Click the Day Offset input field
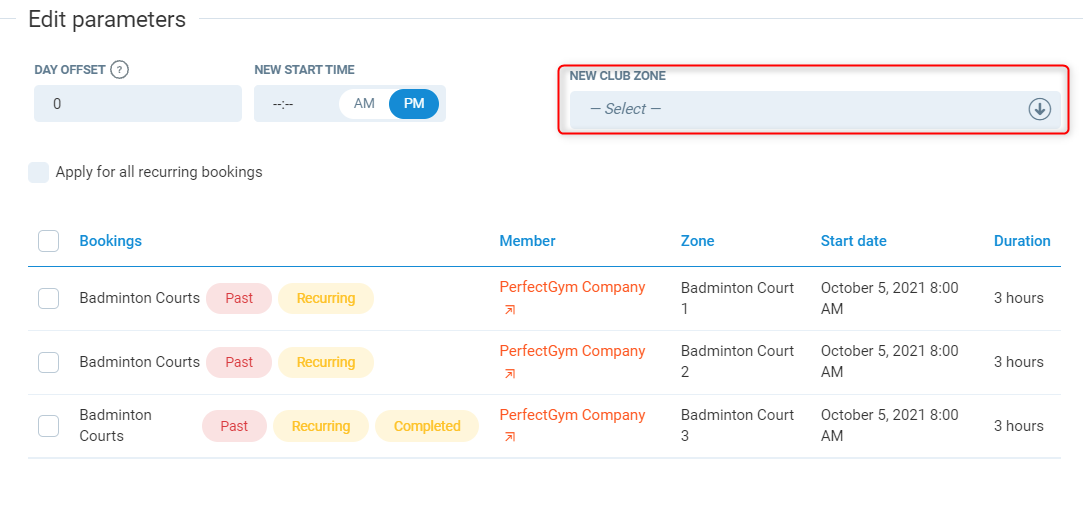 coord(137,104)
